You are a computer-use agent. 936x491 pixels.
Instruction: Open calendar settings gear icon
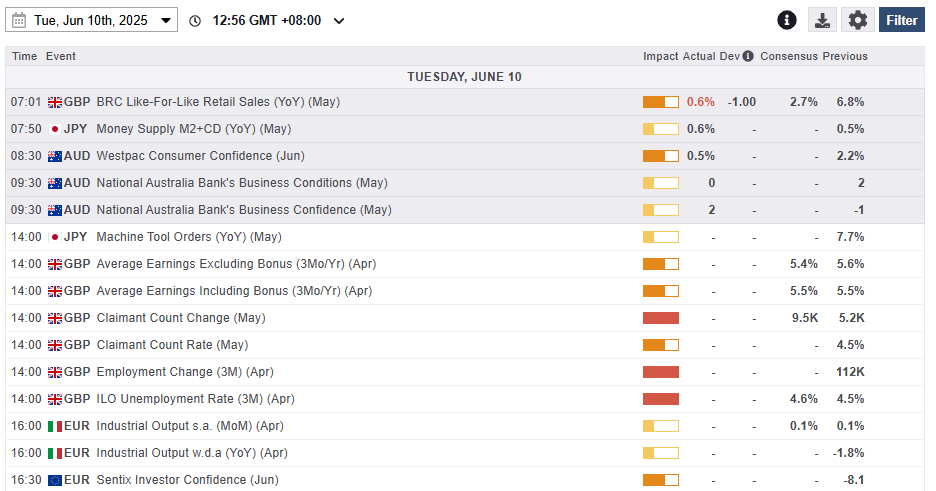pyautogui.click(x=858, y=20)
